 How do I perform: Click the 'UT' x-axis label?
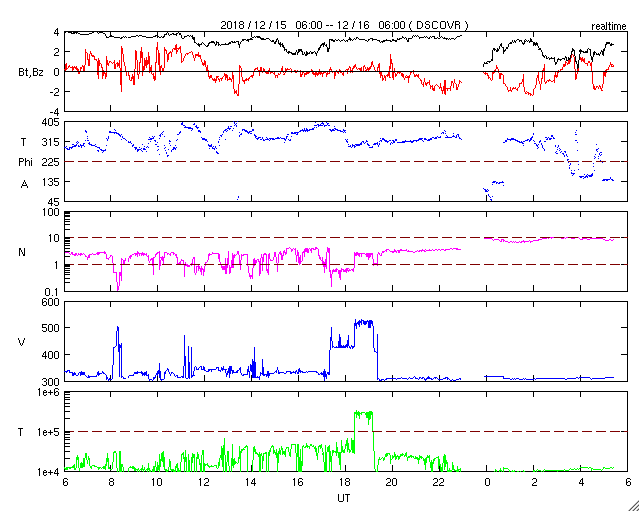click(344, 498)
